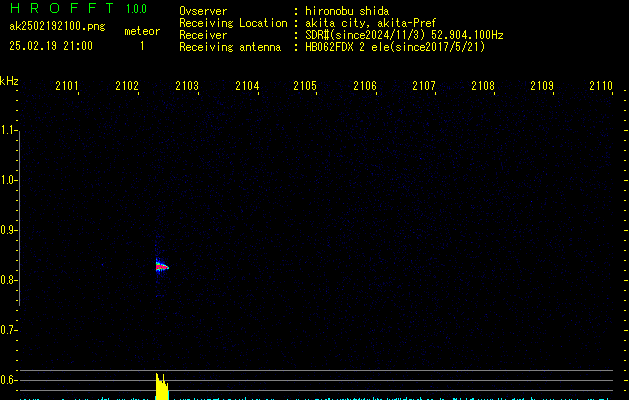Viewport: 629px width, 400px height.
Task: Click the kHz axis unit label
Action: point(9,81)
